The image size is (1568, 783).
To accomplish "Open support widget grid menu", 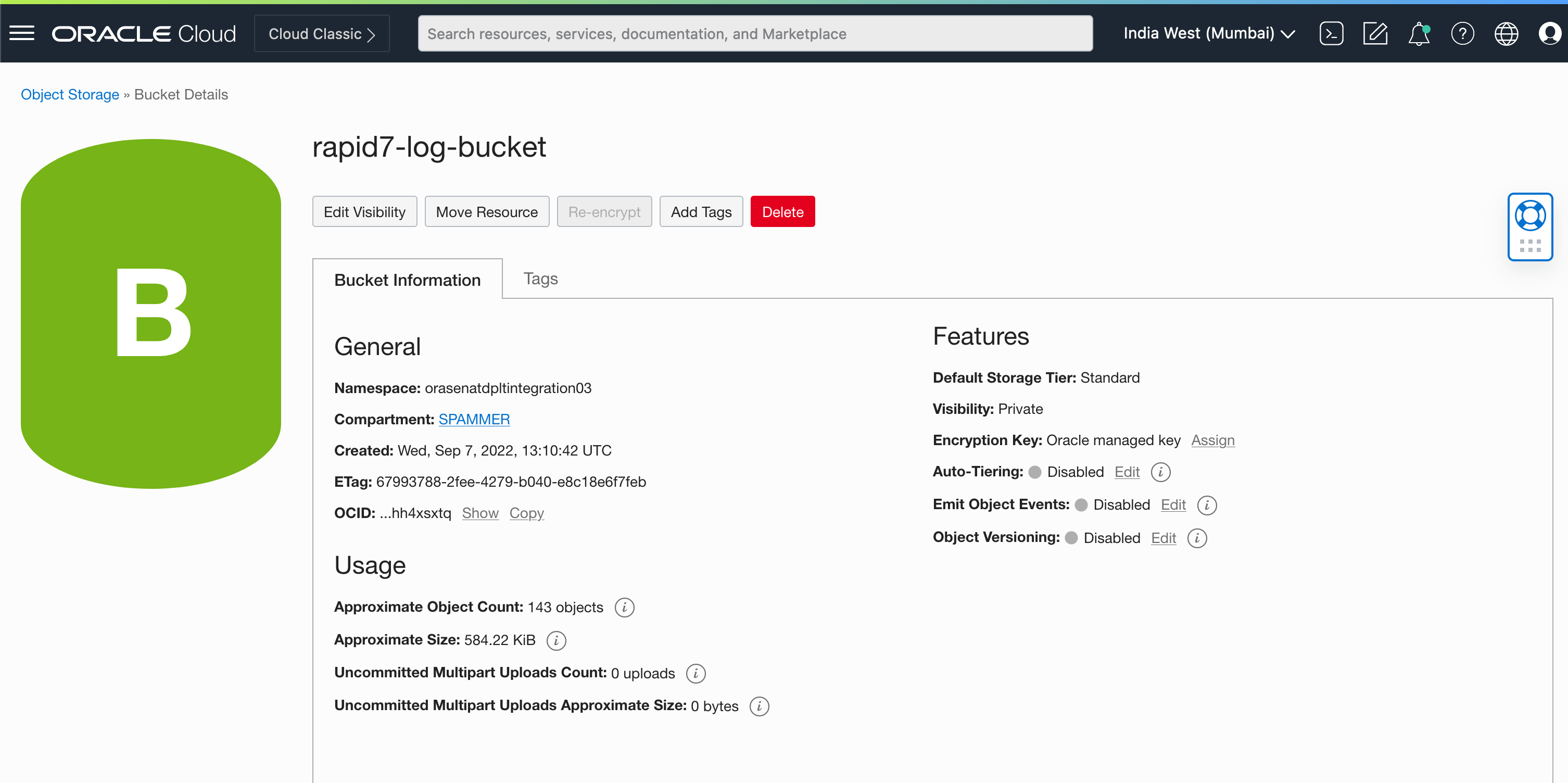I will [x=1531, y=245].
